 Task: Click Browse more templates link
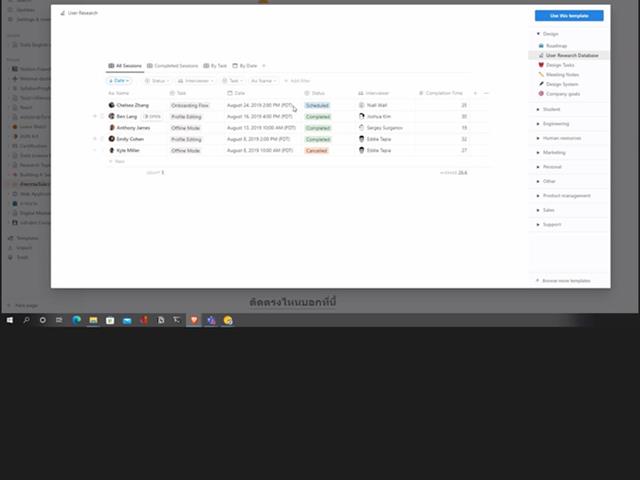pyautogui.click(x=563, y=281)
